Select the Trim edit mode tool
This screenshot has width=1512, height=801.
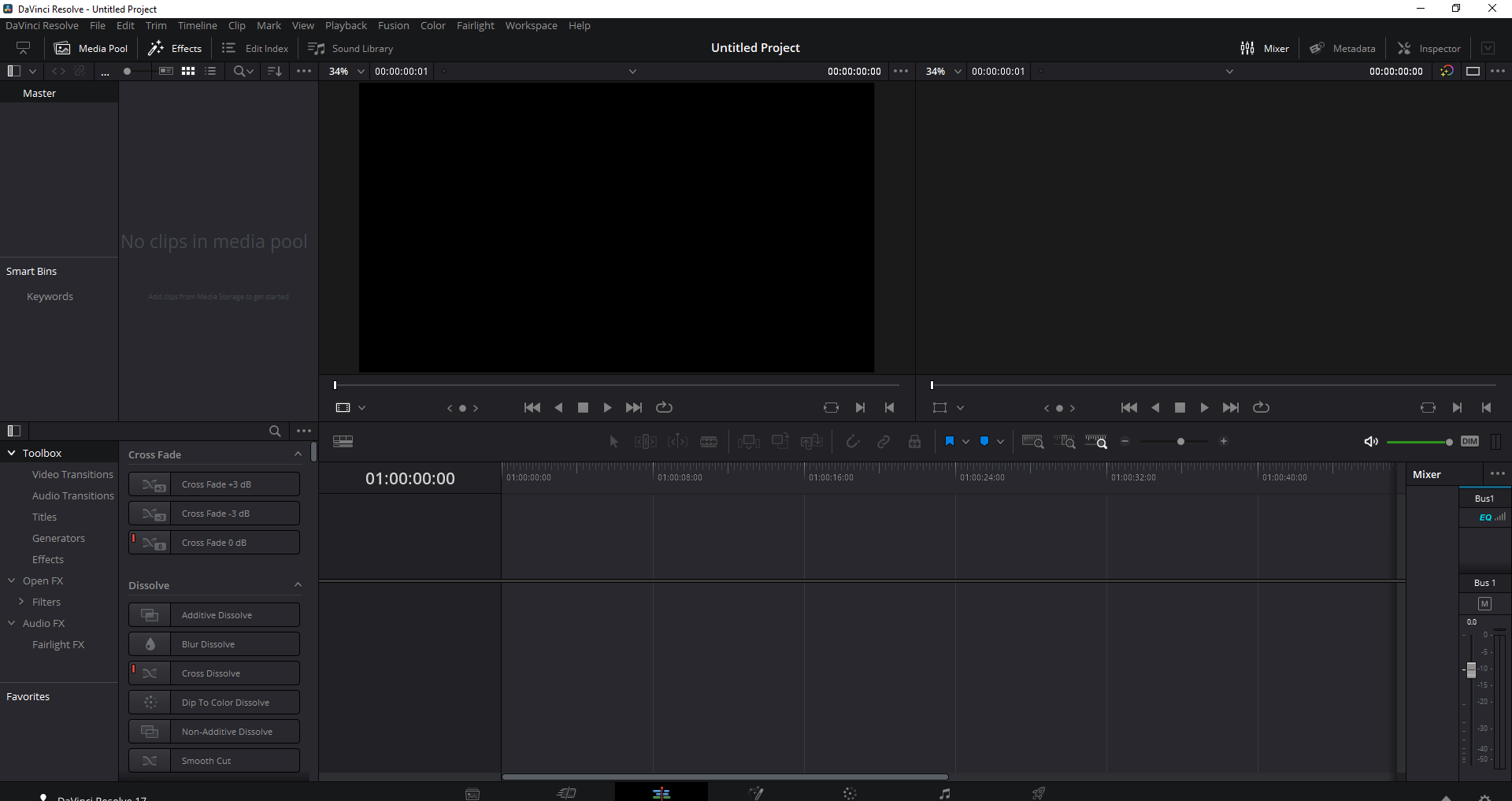[x=645, y=441]
